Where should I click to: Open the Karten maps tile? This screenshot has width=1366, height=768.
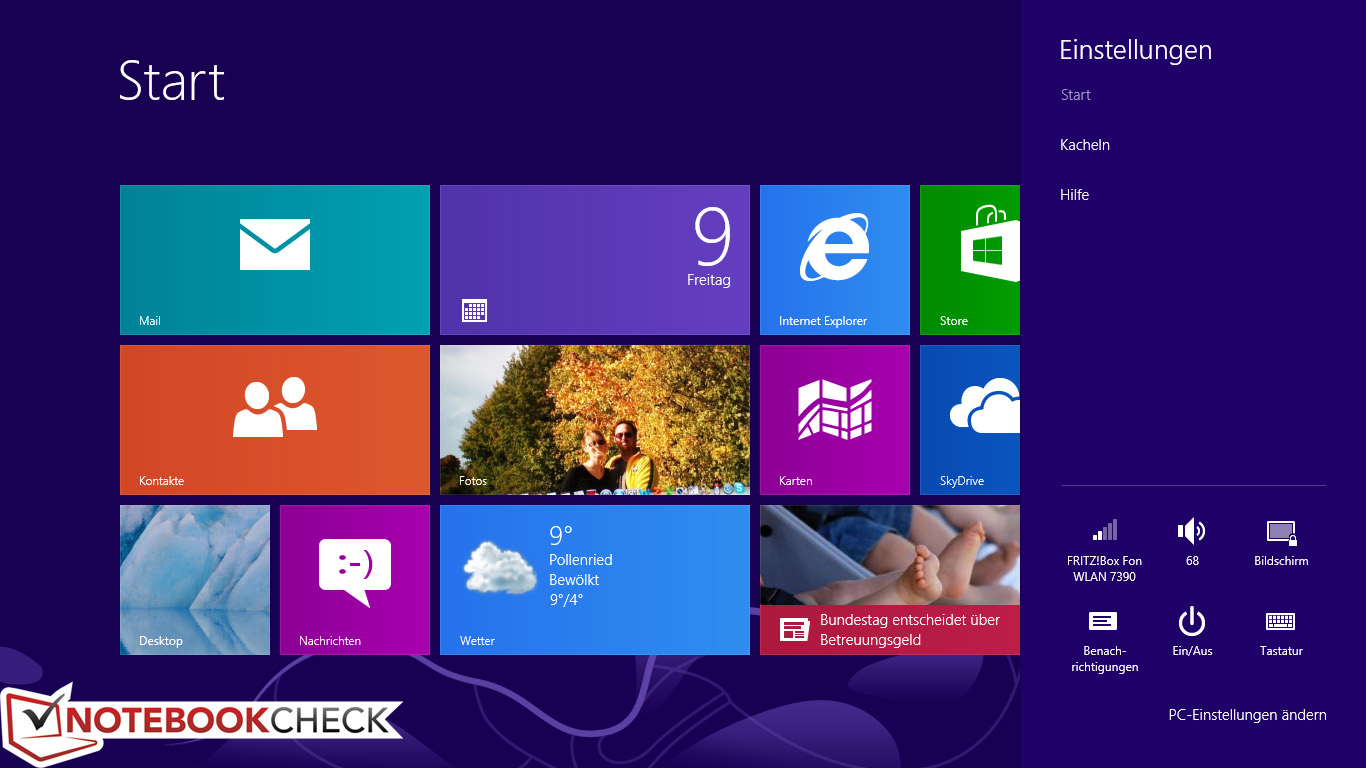click(835, 420)
